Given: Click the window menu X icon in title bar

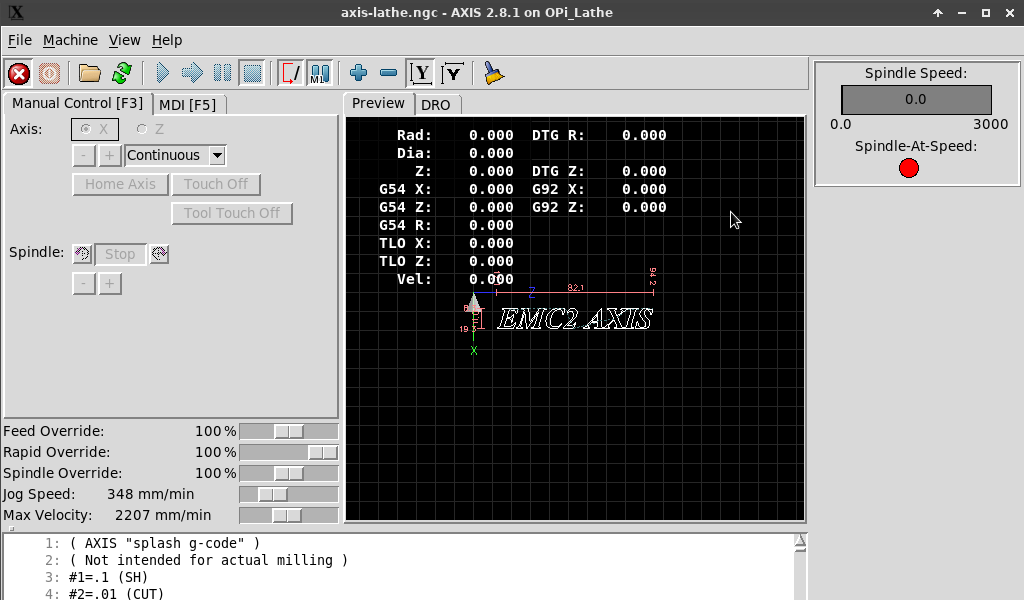Looking at the screenshot, I should [16, 12].
